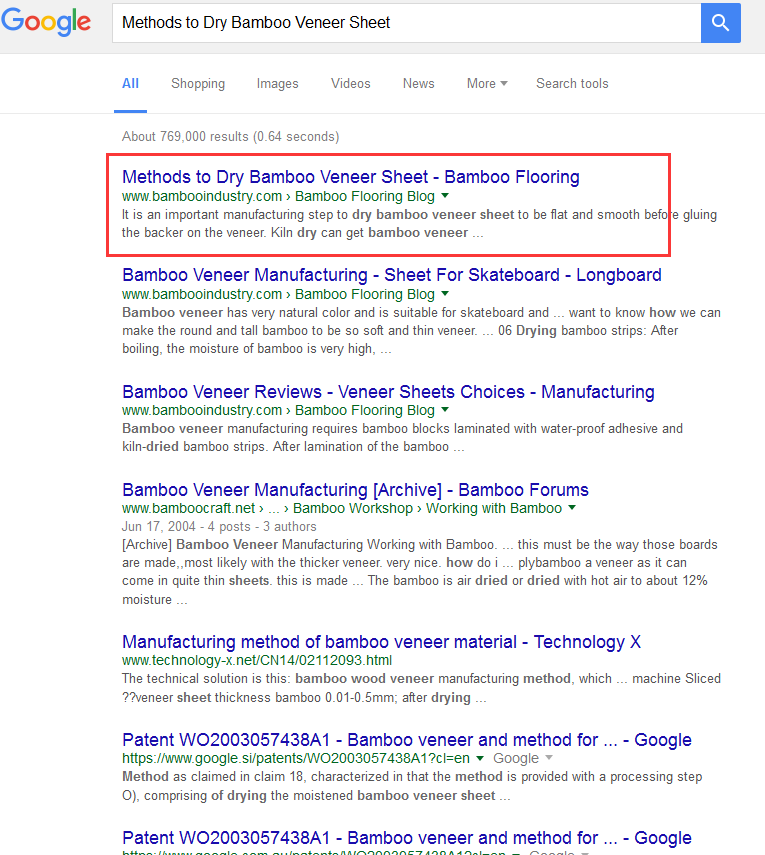The height and width of the screenshot is (855, 765).
Task: Open 'Bamboo Veneer Manufacturing [Archive] - Bamboo Forums' link
Action: [x=356, y=490]
